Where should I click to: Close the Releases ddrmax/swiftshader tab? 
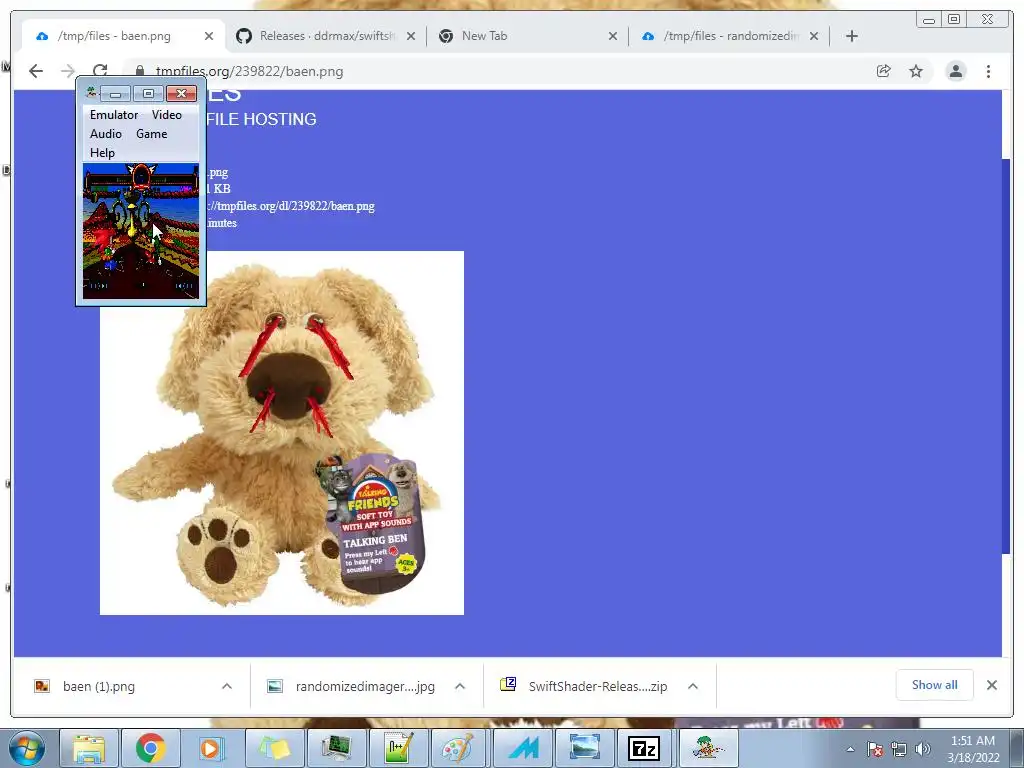(x=411, y=36)
